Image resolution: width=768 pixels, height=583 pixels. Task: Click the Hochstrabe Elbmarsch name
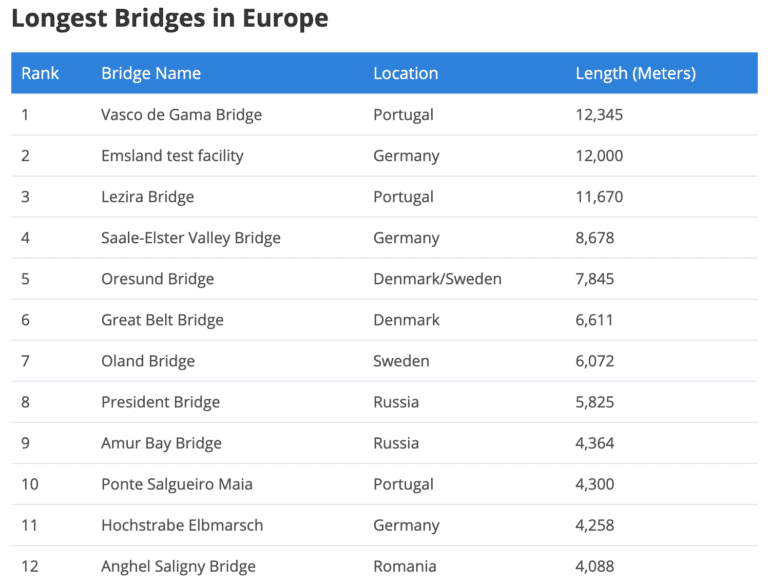tap(182, 525)
